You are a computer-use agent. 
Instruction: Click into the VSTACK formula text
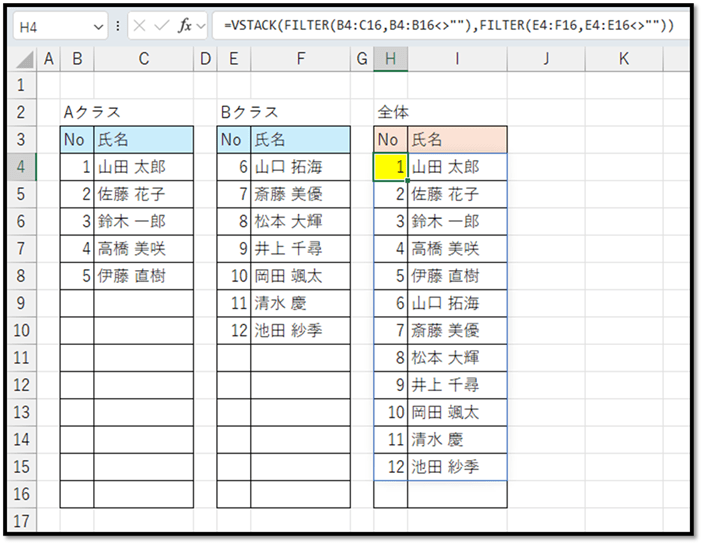(448, 25)
